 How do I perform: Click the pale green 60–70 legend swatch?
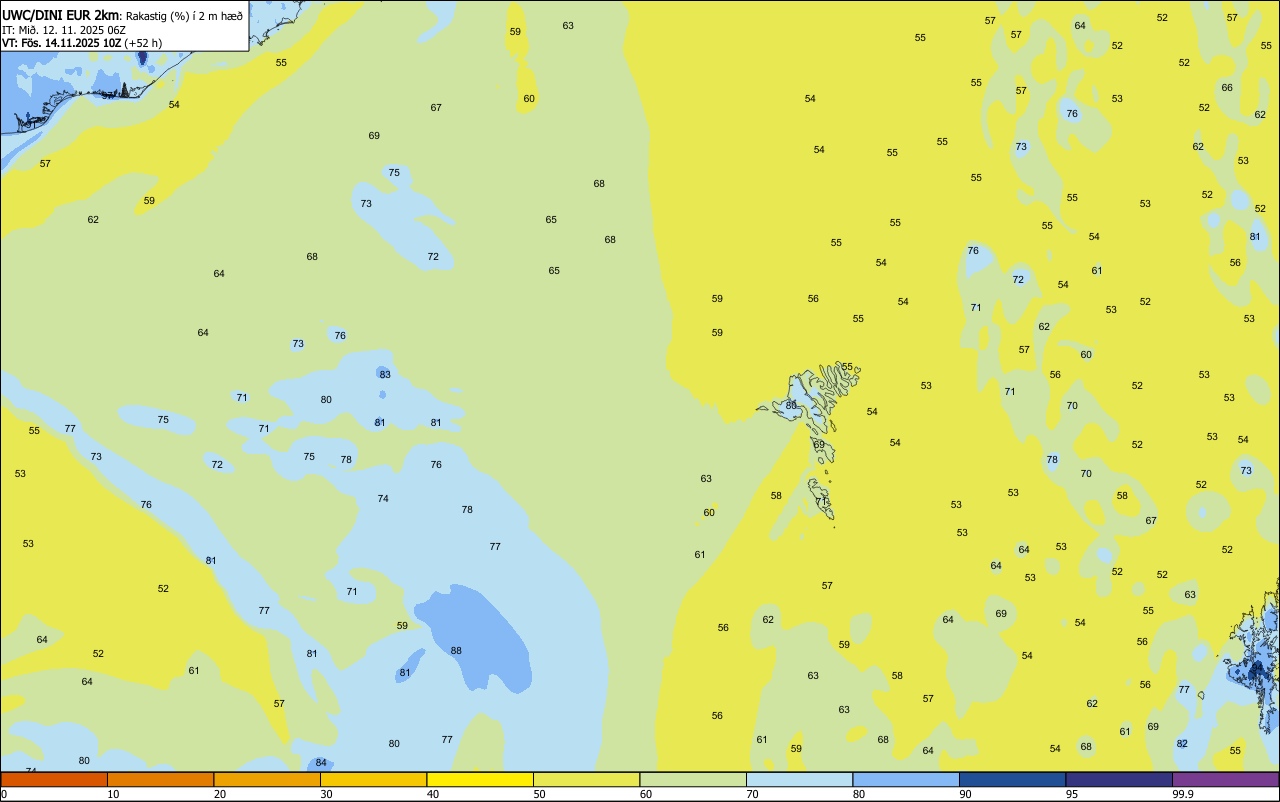tap(693, 779)
